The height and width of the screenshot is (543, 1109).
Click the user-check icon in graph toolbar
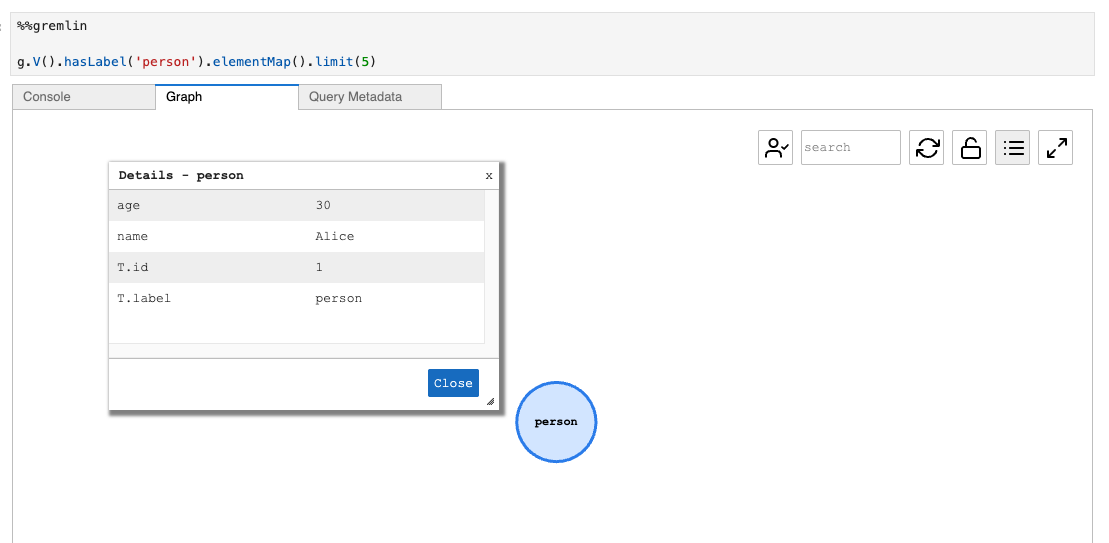coord(775,148)
